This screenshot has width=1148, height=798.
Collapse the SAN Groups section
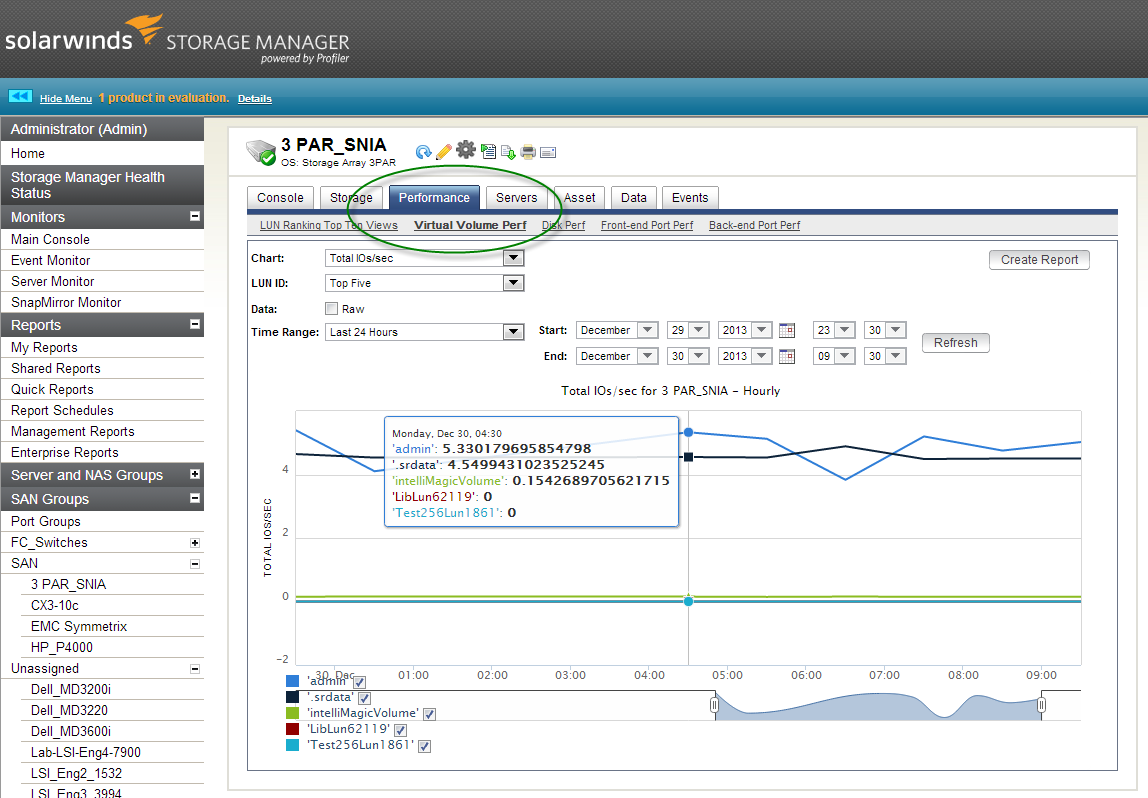pos(195,498)
